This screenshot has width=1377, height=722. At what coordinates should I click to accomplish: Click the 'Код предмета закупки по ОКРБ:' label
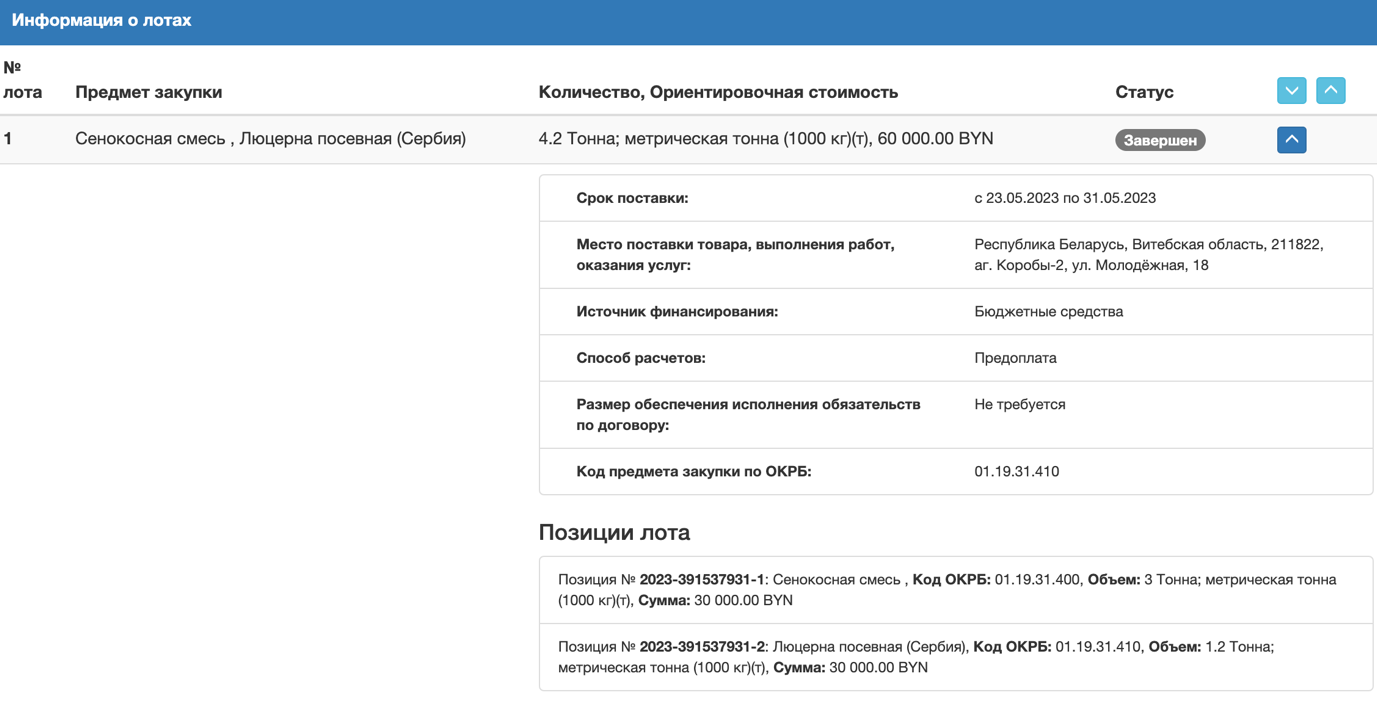(x=694, y=471)
